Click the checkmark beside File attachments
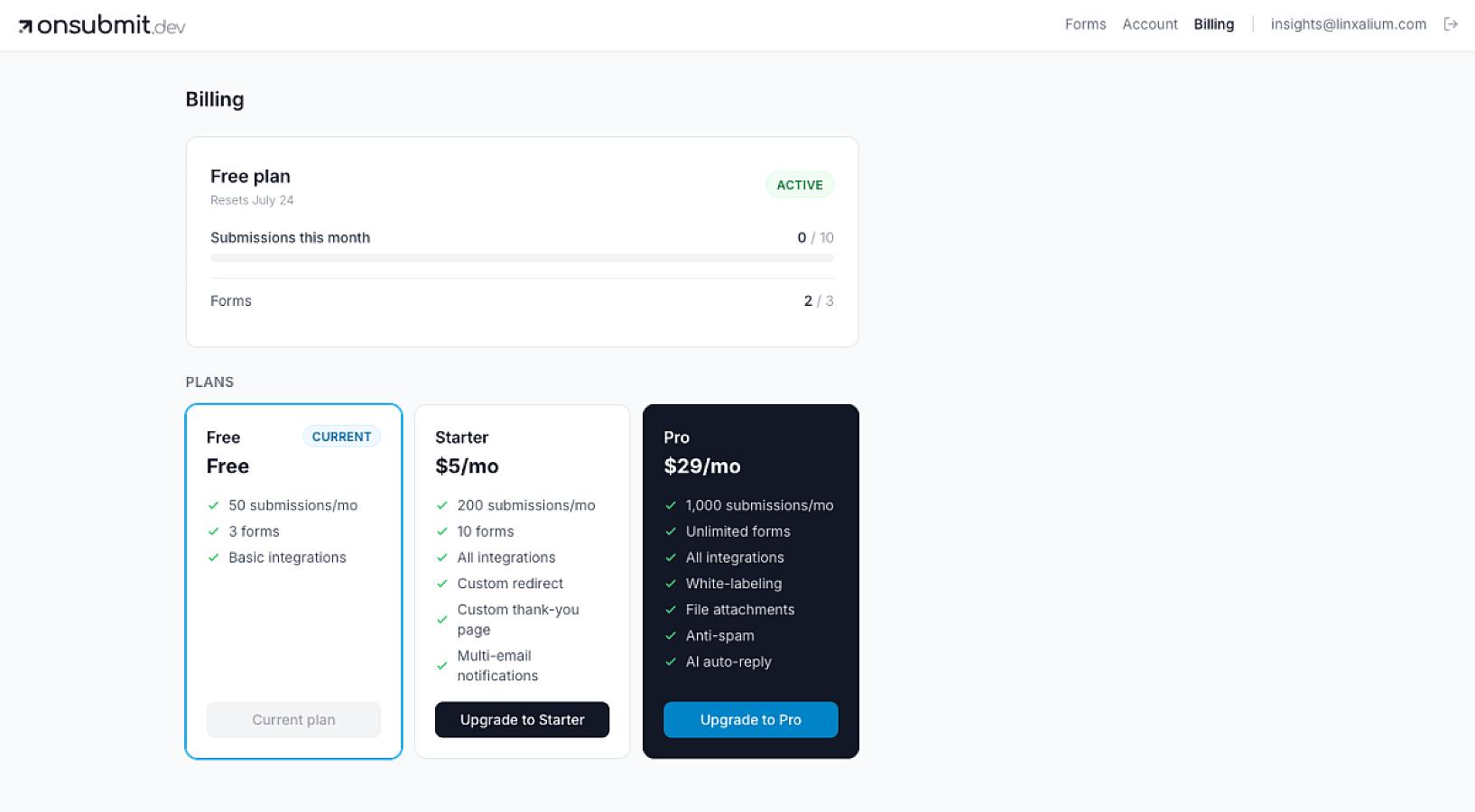The width and height of the screenshot is (1475, 812). (x=671, y=610)
